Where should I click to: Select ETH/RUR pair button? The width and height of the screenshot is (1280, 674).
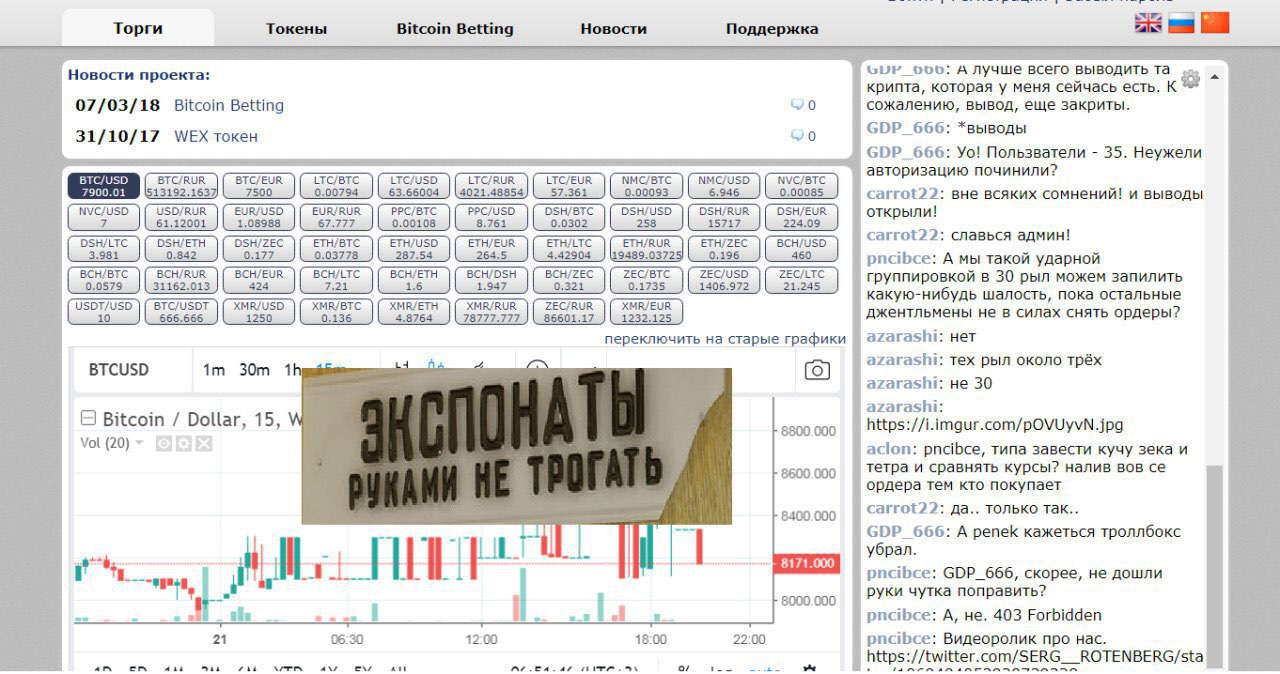click(x=646, y=248)
